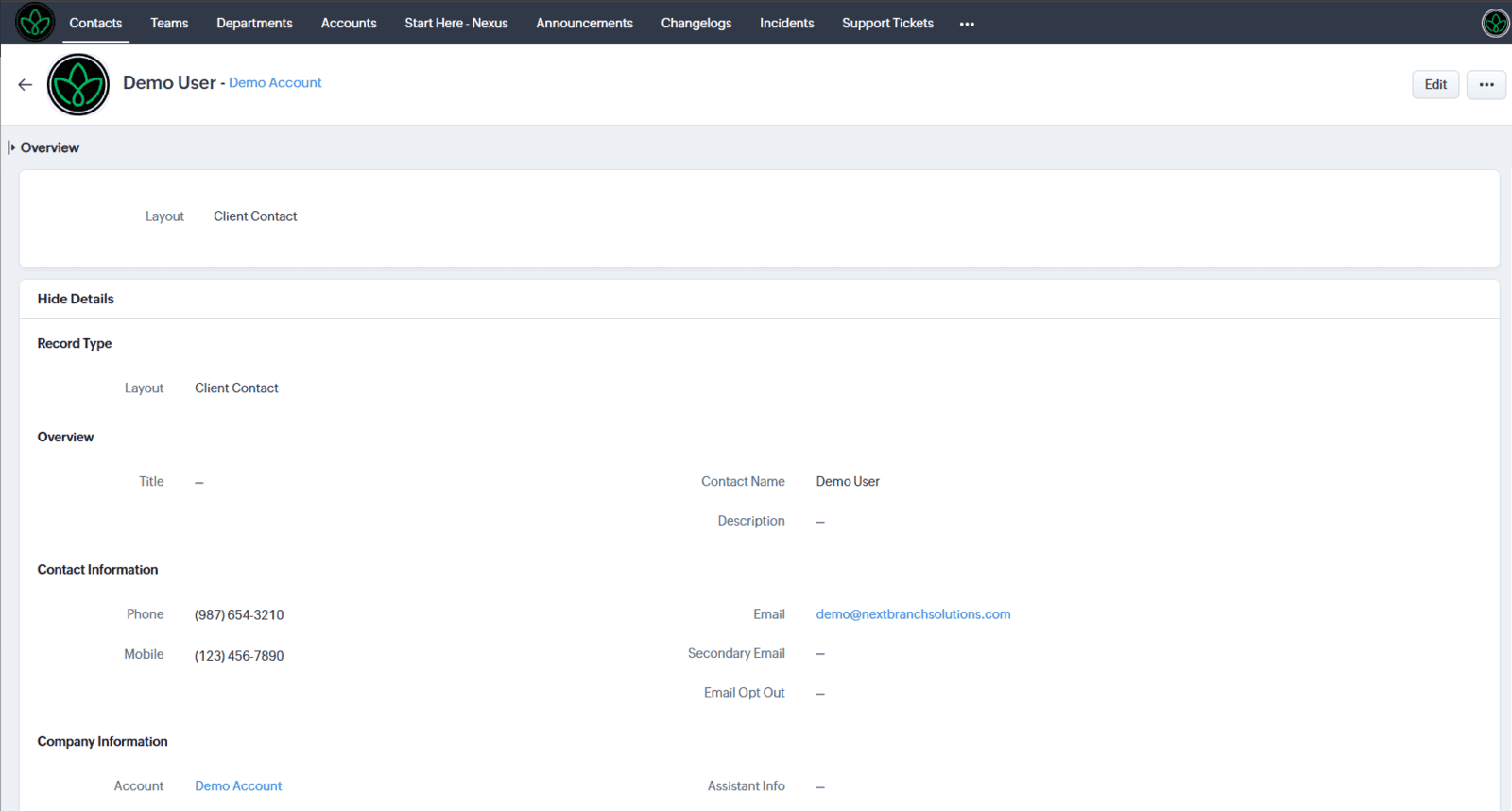Select the Changelogs tab
The width and height of the screenshot is (1512, 811).
[696, 23]
